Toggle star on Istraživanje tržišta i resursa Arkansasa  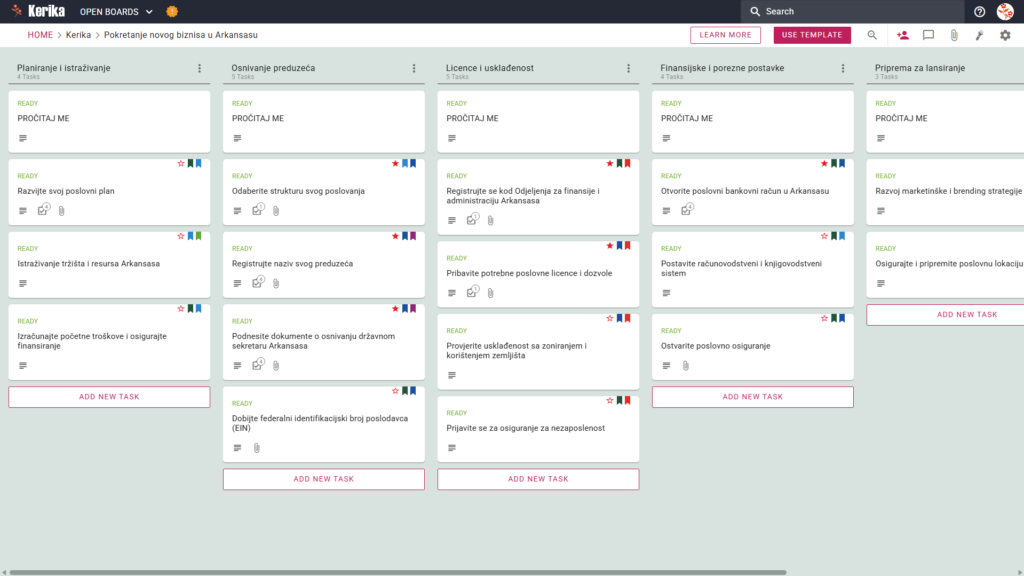181,236
